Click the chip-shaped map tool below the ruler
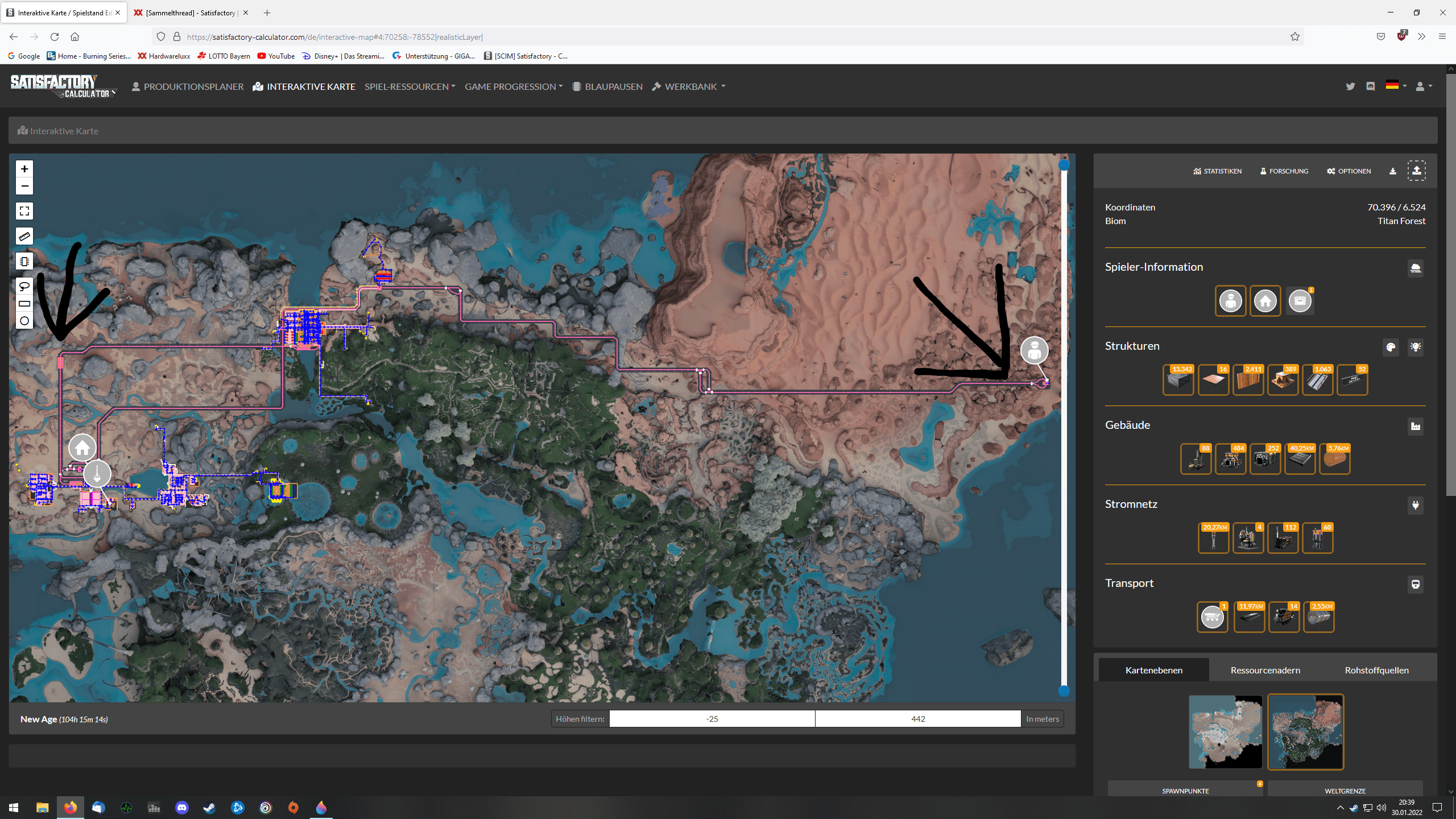 coord(24,261)
